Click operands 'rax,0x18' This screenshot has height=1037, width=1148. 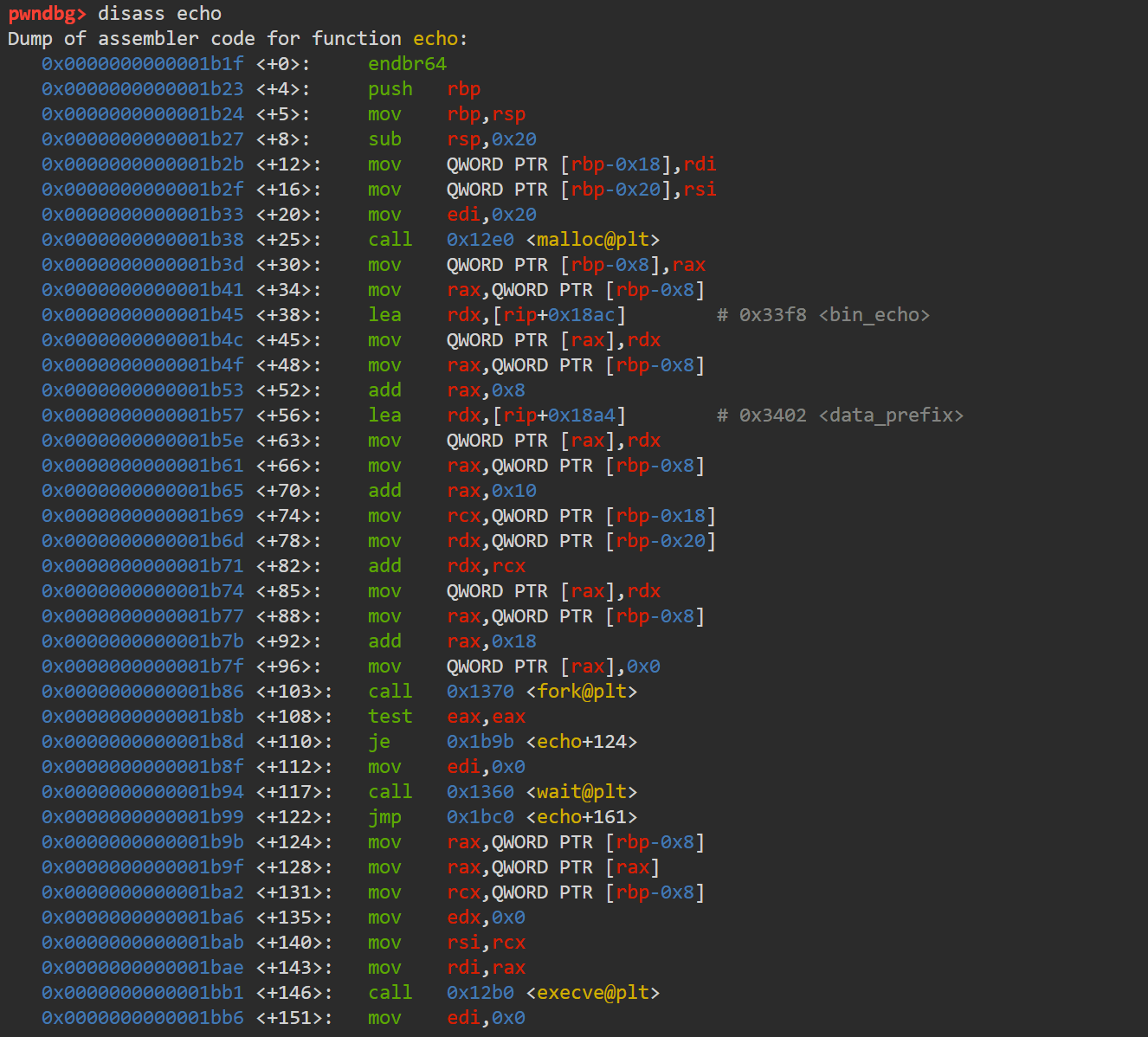492,641
